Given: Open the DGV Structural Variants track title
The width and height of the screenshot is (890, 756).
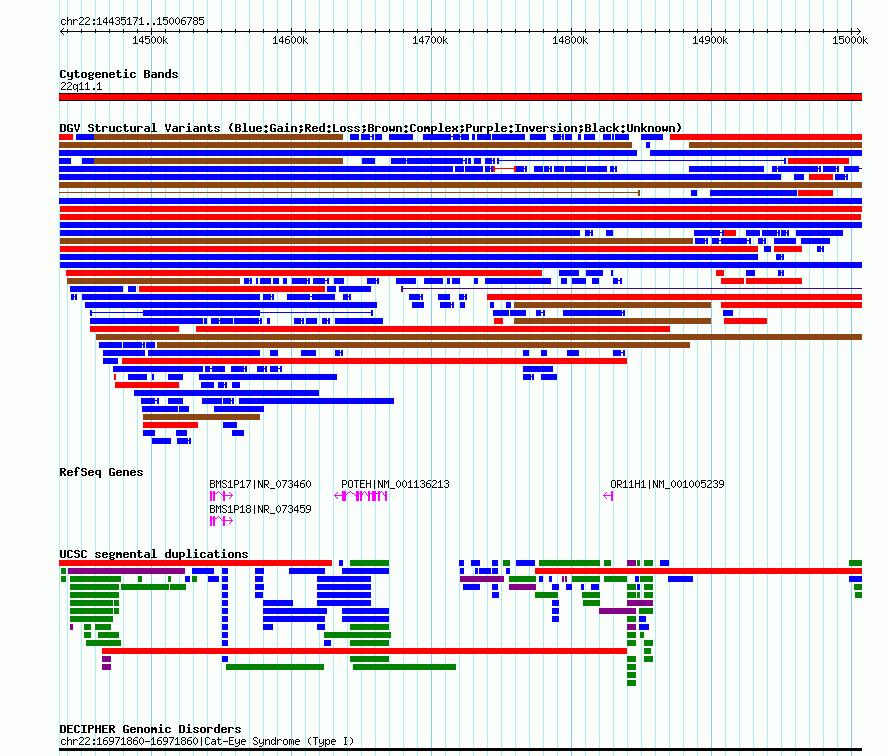Looking at the screenshot, I should tap(371, 128).
